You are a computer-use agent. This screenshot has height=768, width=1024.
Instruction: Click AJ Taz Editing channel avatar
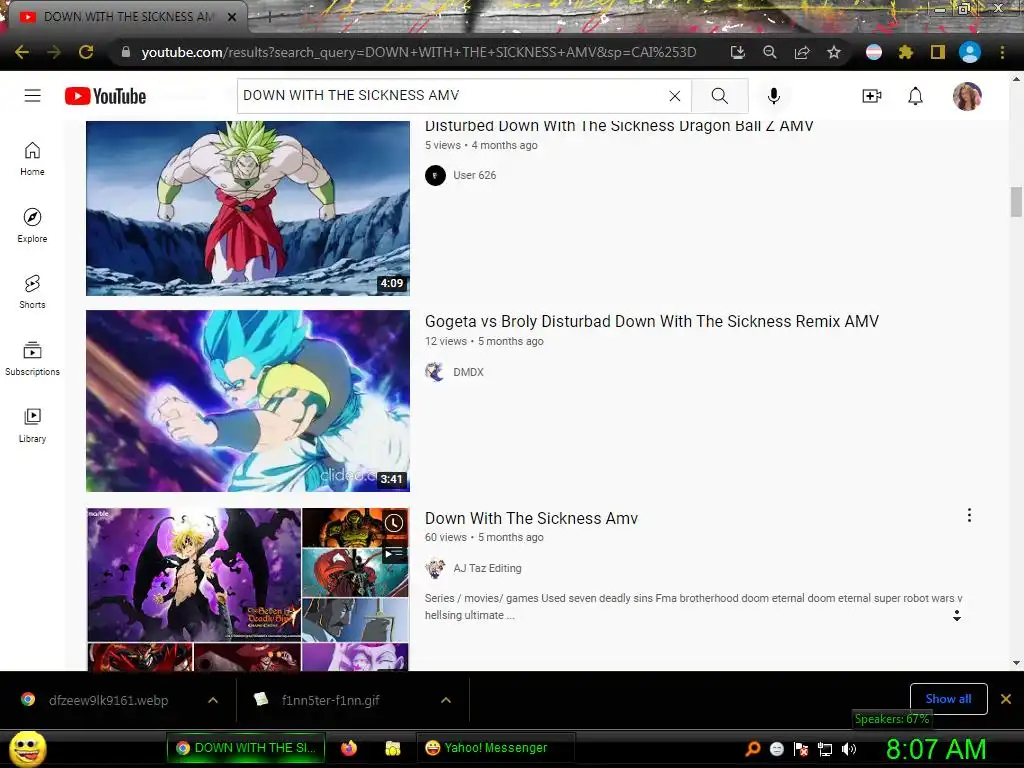pos(435,568)
